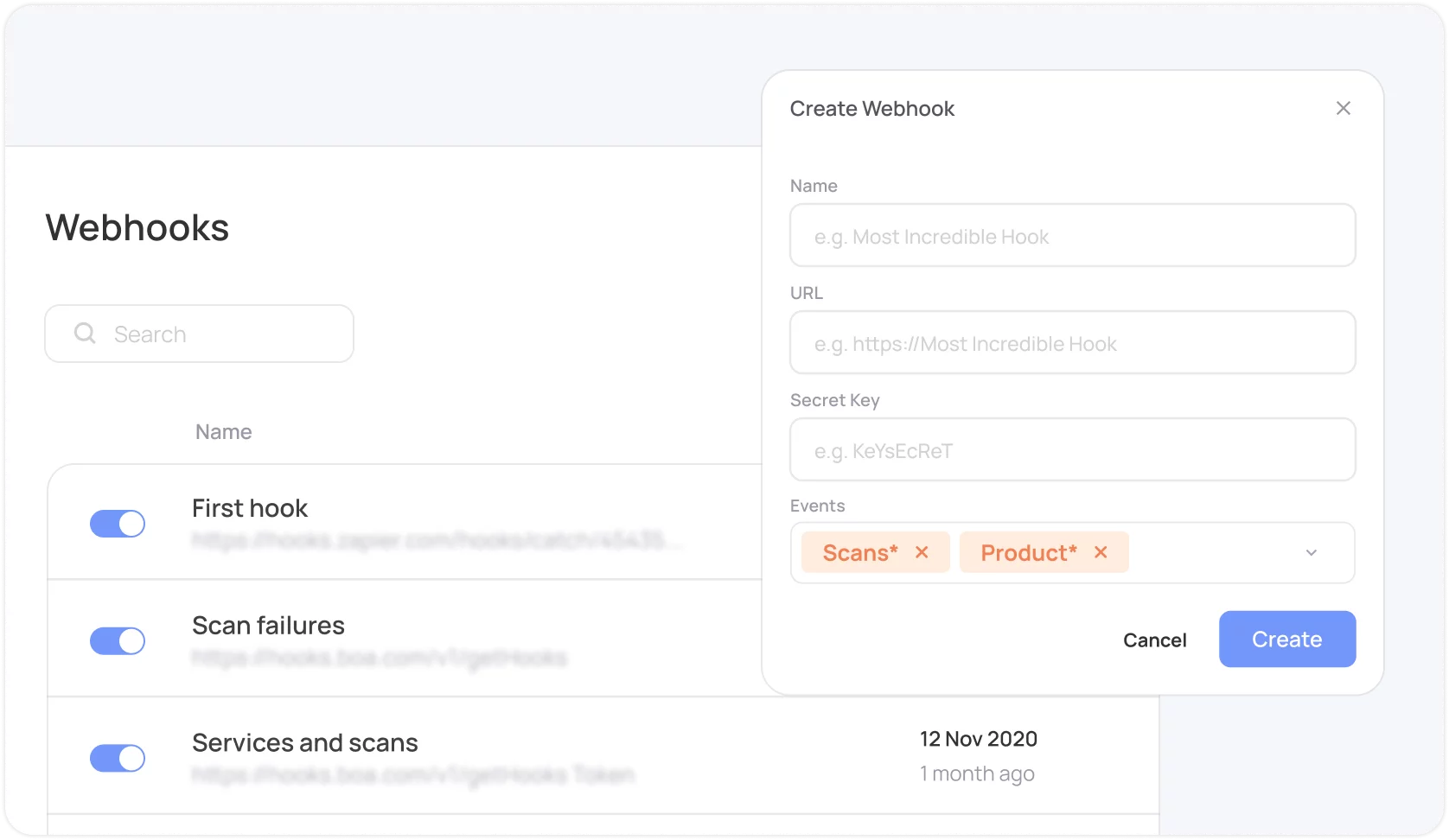The image size is (1449, 840).
Task: Click the 12 Nov 2020 date label
Action: pyautogui.click(x=978, y=739)
